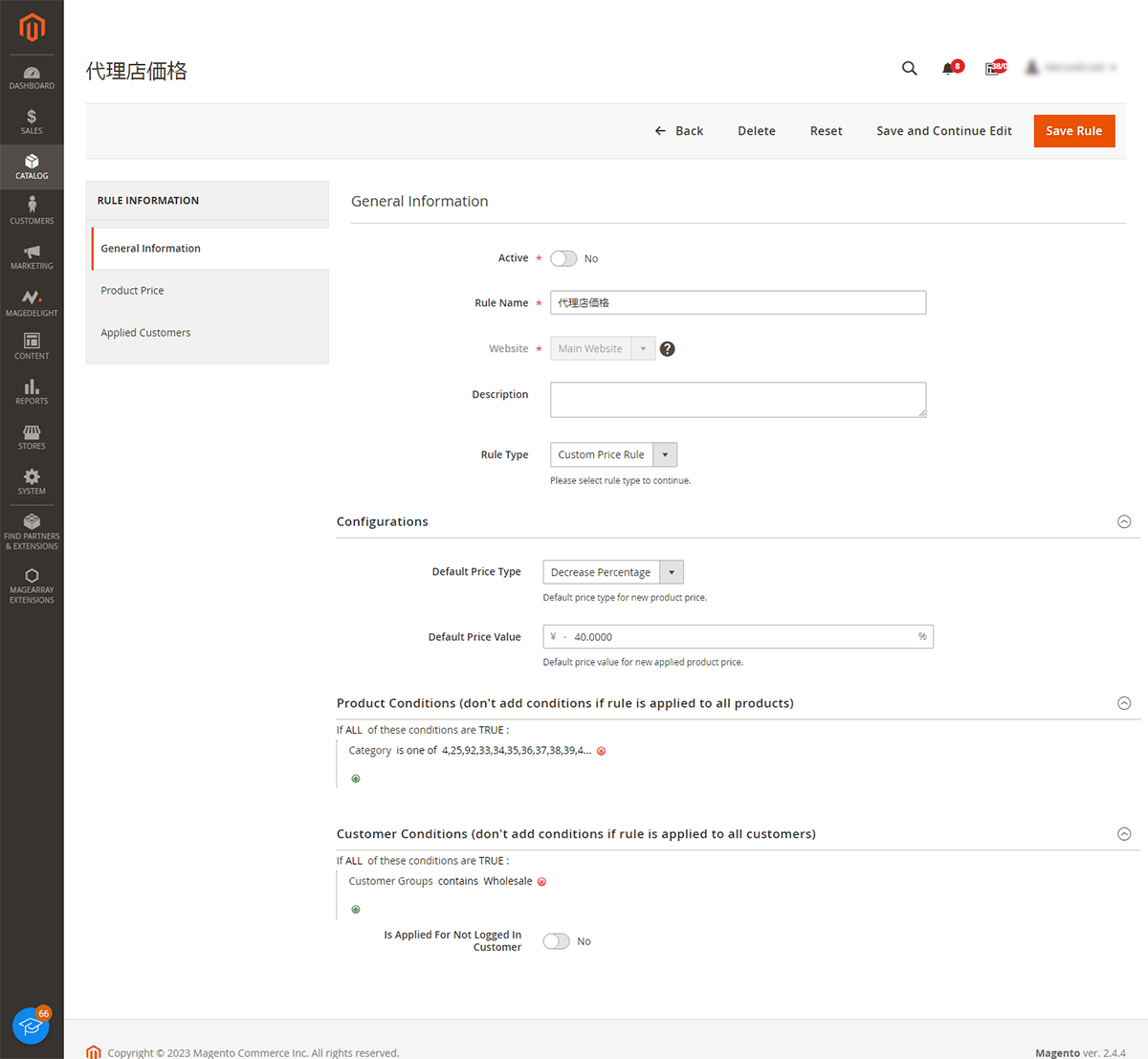Viewport: 1148px width, 1059px height.
Task: Click the Magento logo in footer
Action: click(93, 1052)
